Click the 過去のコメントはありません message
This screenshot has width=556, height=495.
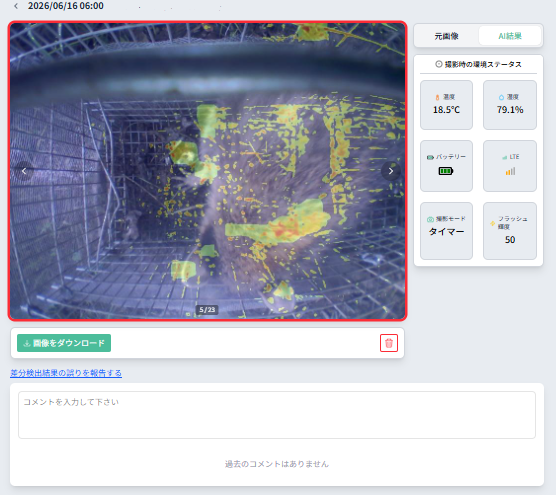[x=277, y=464]
